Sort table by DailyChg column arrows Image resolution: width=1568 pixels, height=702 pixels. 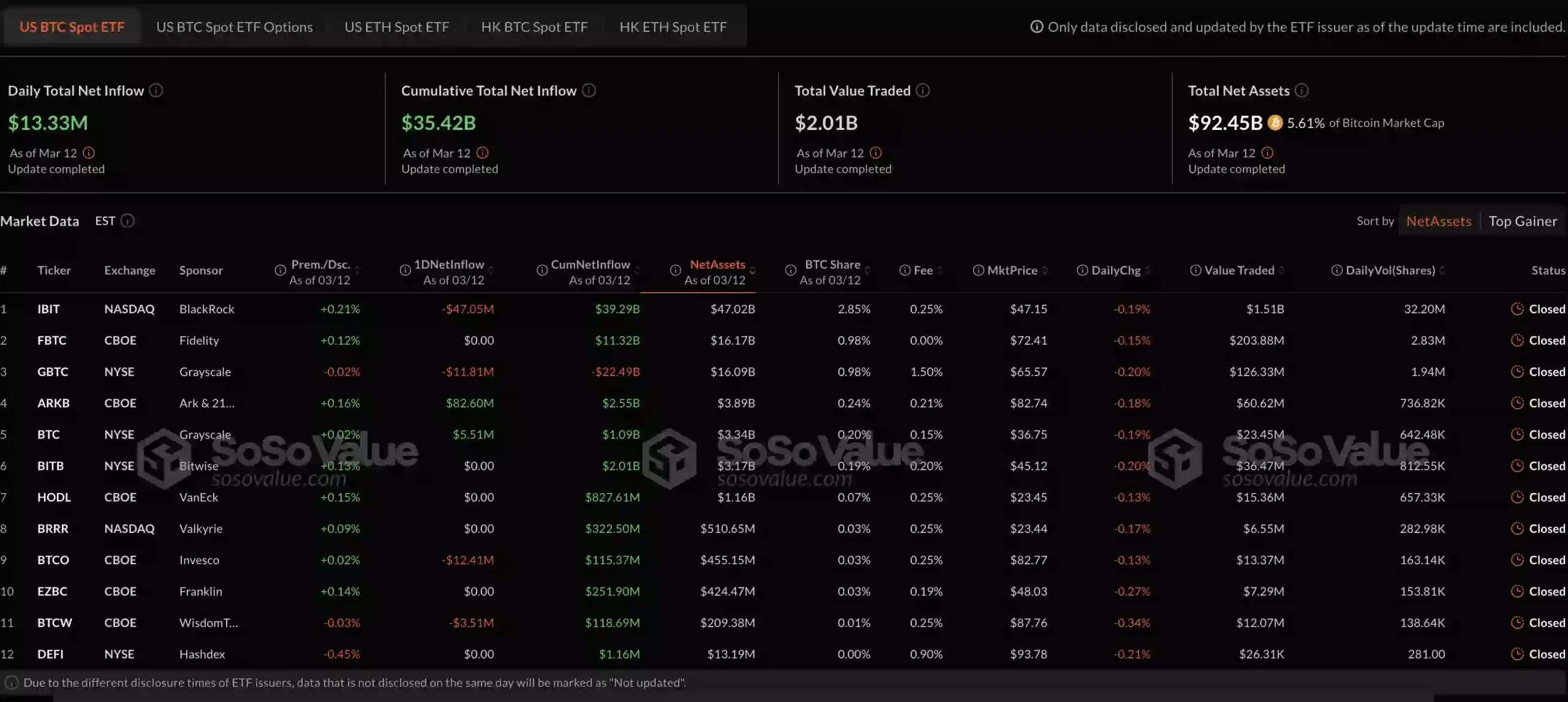tap(1147, 270)
